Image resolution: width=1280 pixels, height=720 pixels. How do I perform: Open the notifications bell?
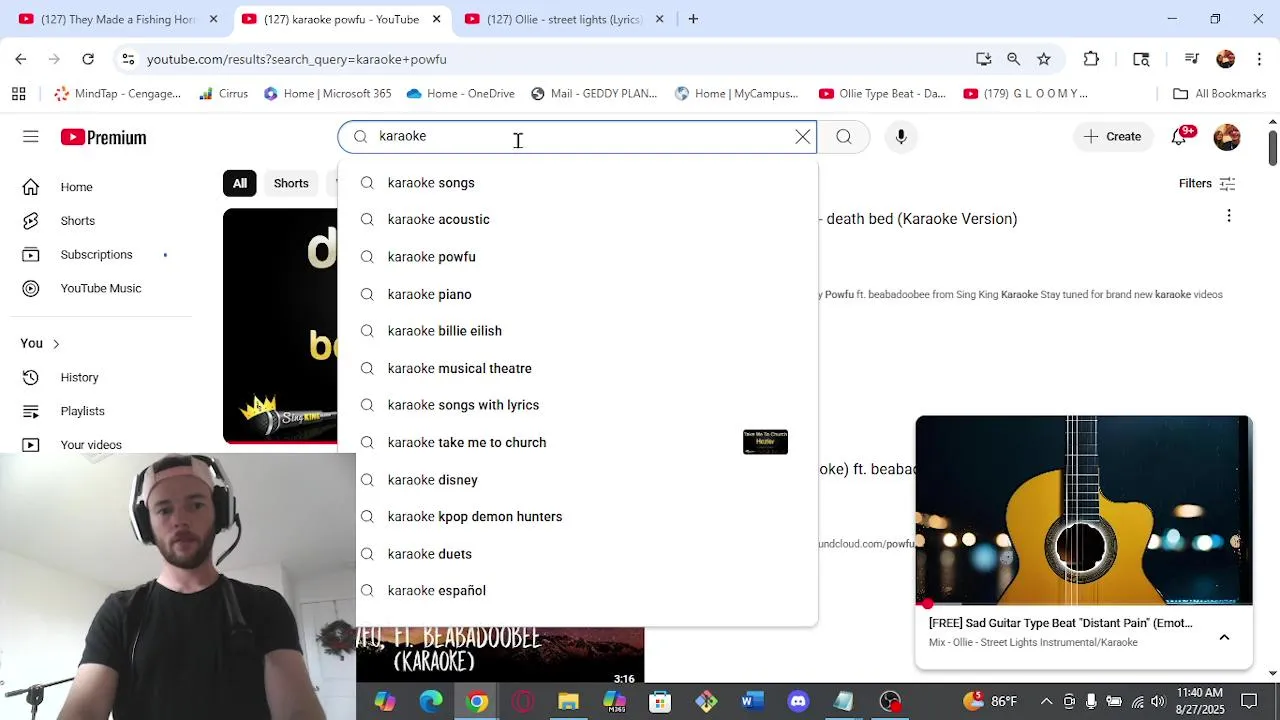click(x=1179, y=137)
